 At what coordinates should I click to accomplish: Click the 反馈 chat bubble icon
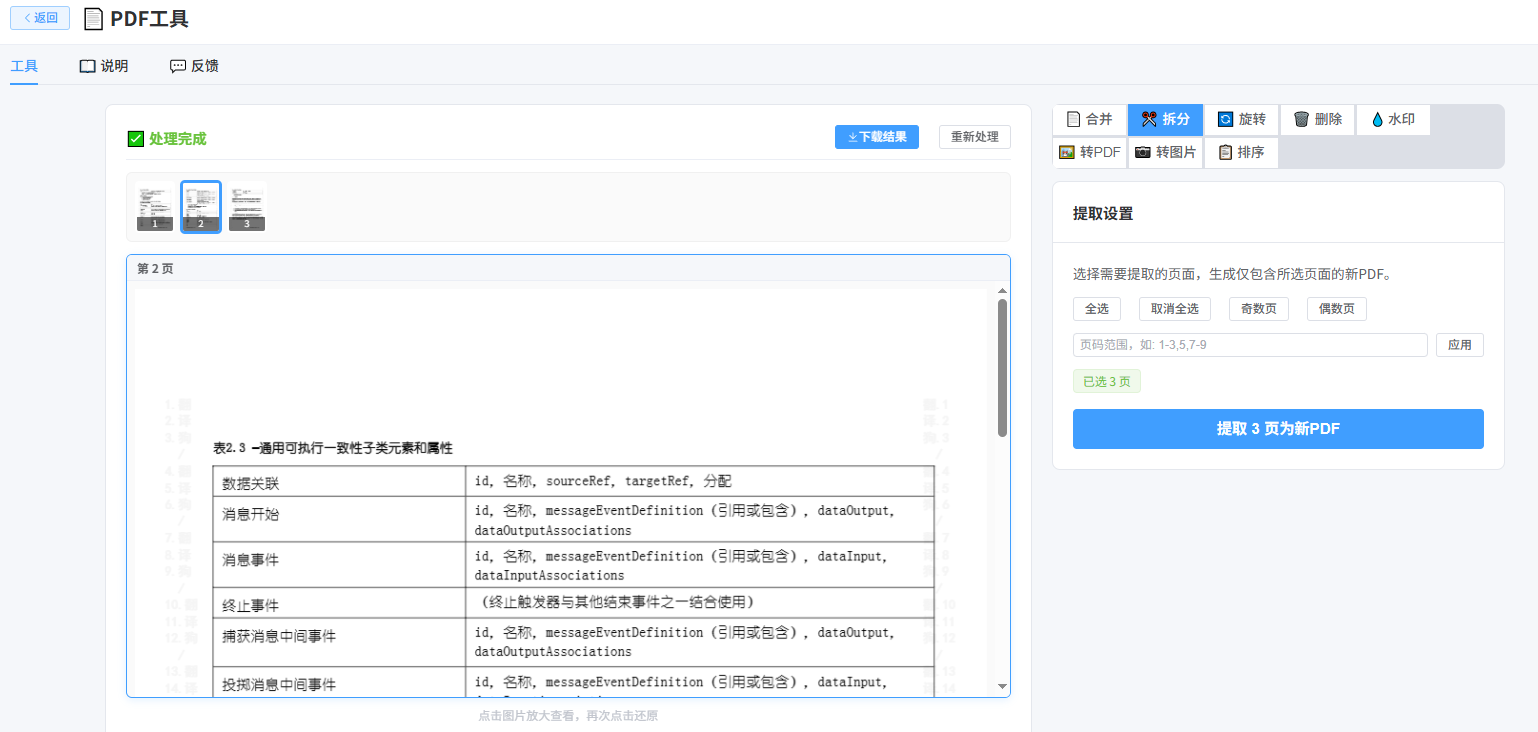pos(178,66)
